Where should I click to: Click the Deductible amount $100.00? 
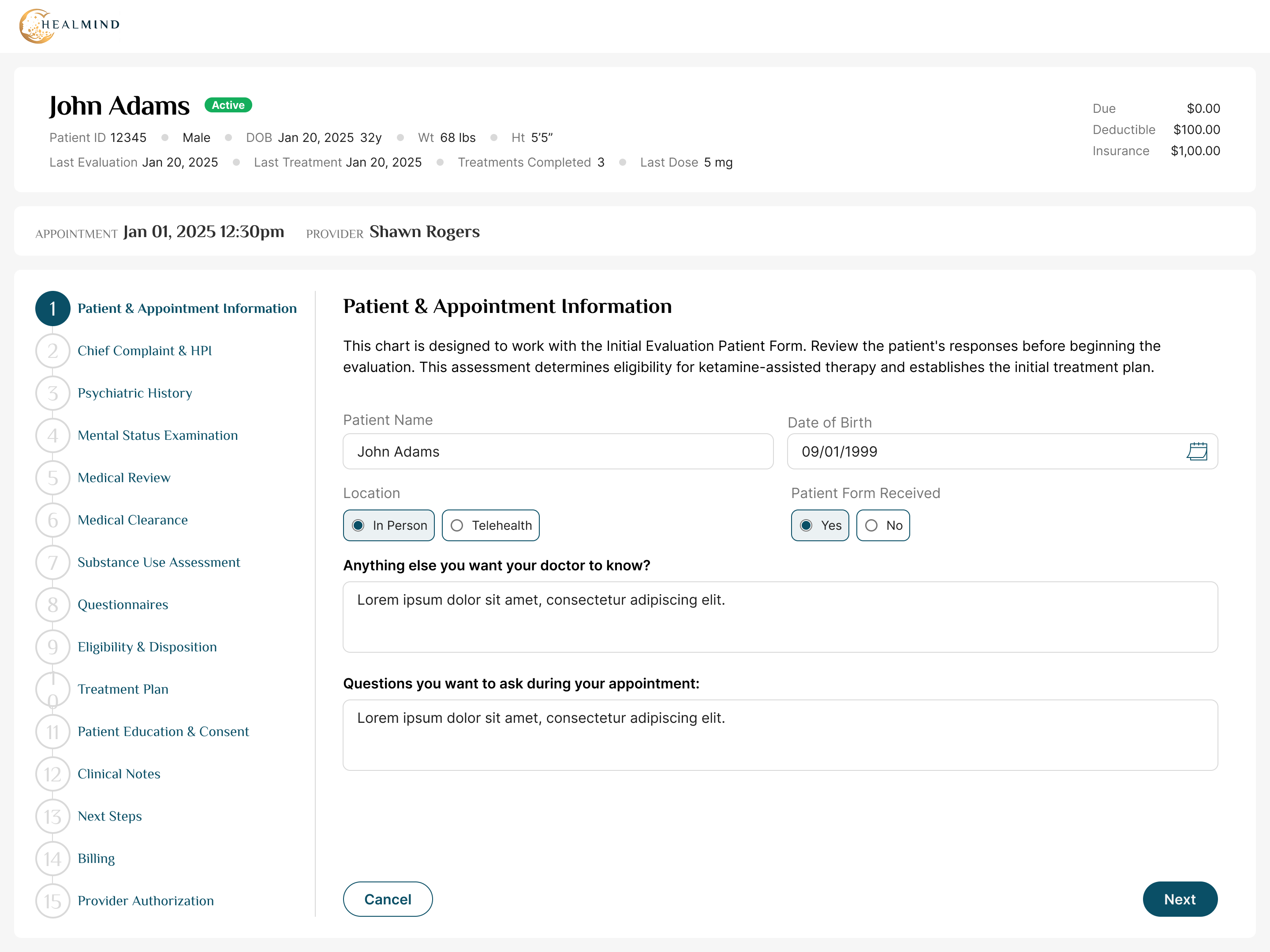coord(1196,130)
